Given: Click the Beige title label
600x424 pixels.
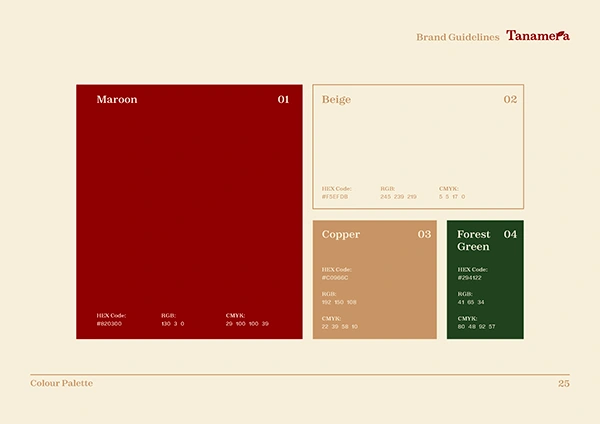Looking at the screenshot, I should pos(336,100).
